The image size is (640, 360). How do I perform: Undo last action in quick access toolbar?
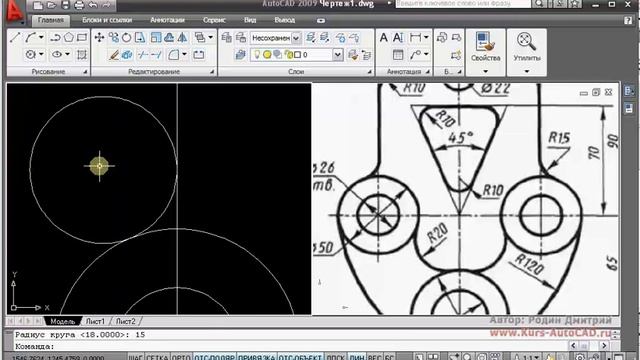[93, 5]
